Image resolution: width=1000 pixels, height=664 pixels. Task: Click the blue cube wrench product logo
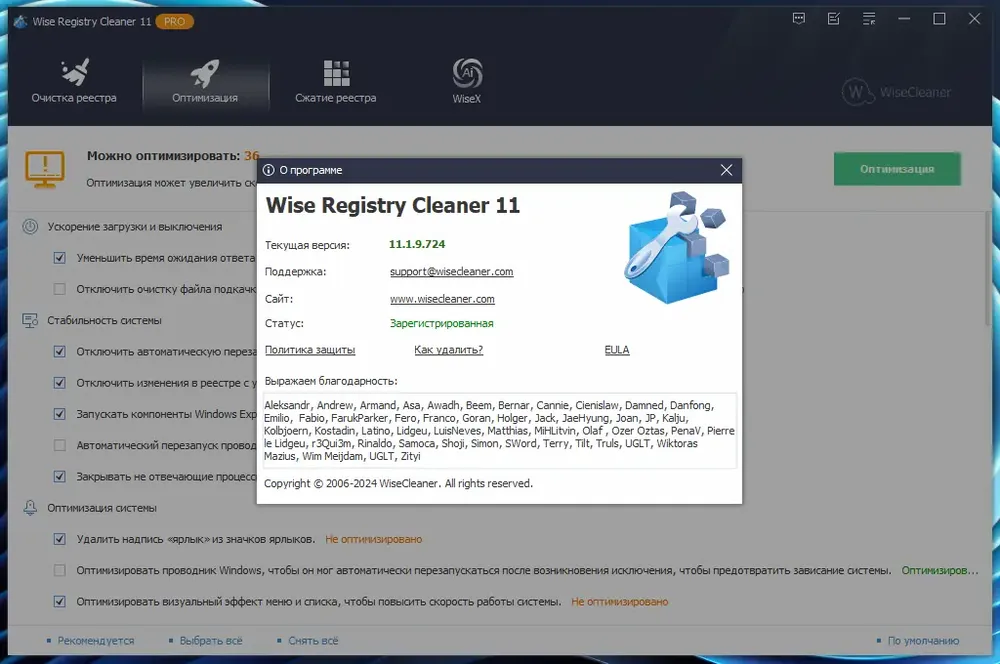[677, 247]
